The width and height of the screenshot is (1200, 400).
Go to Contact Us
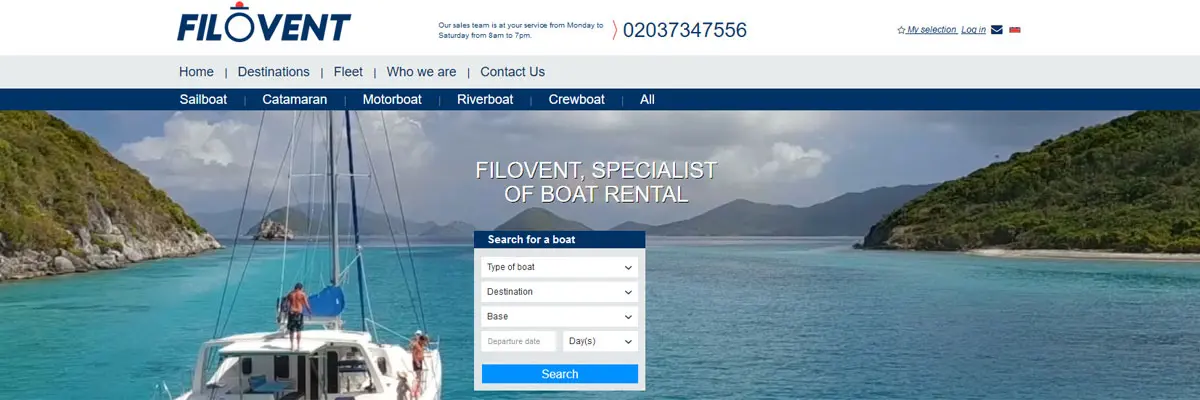tap(512, 72)
